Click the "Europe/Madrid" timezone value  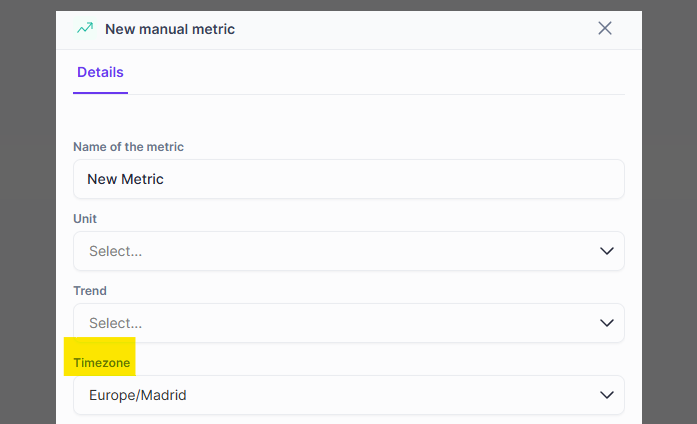[138, 395]
